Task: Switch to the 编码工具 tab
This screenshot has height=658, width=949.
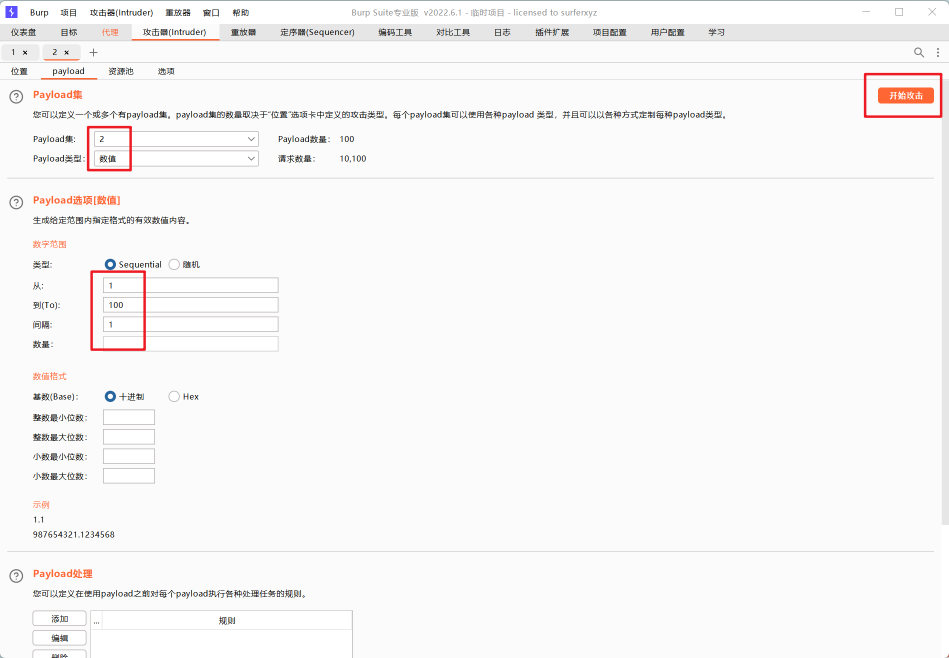Action: coord(395,33)
